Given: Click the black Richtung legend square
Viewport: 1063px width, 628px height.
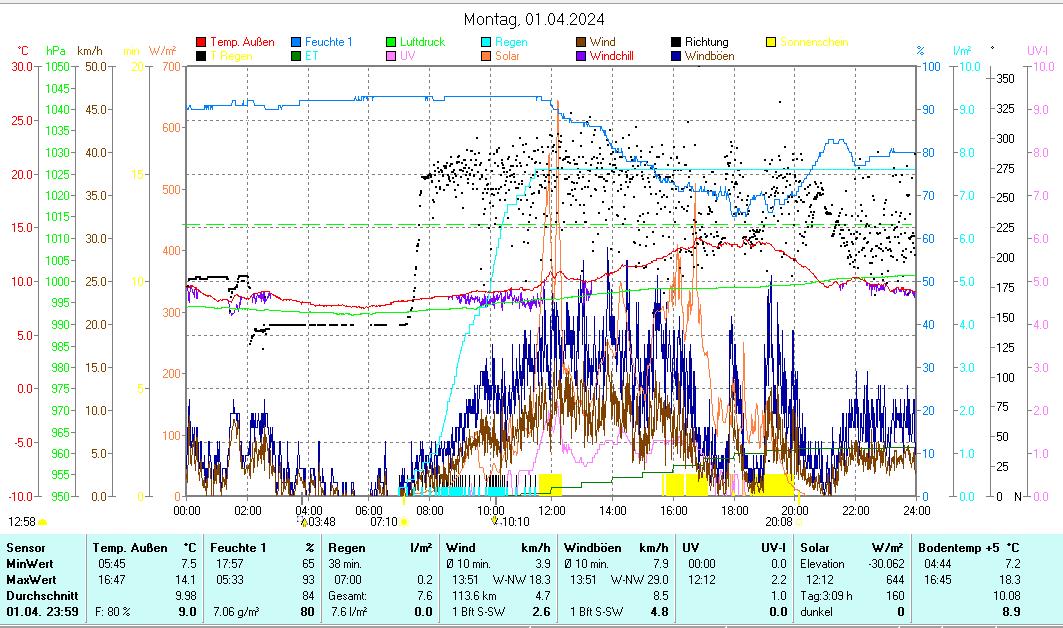Looking at the screenshot, I should tap(676, 42).
